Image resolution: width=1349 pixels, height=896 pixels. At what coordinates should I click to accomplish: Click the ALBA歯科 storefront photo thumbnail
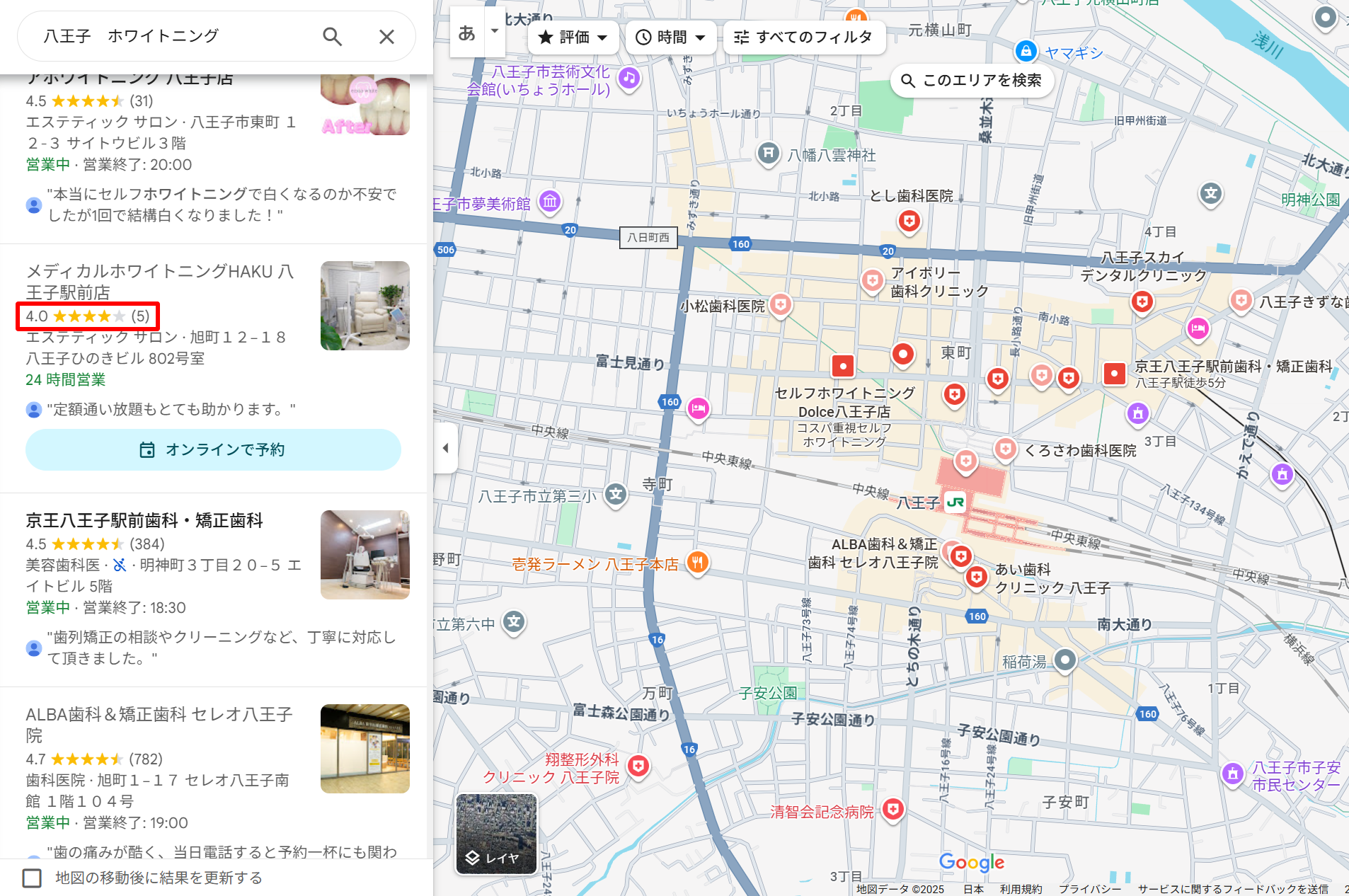pyautogui.click(x=365, y=749)
